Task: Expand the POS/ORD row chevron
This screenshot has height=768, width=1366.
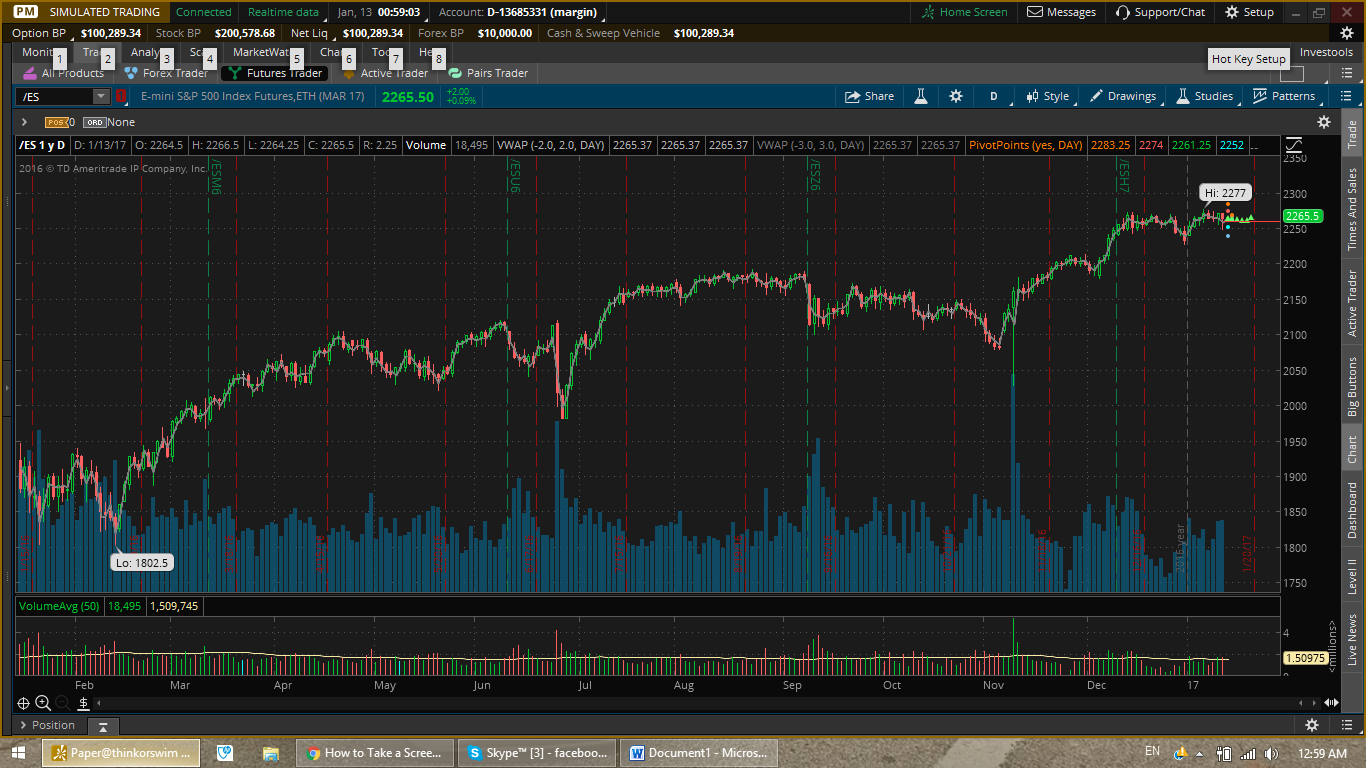Action: [x=24, y=122]
